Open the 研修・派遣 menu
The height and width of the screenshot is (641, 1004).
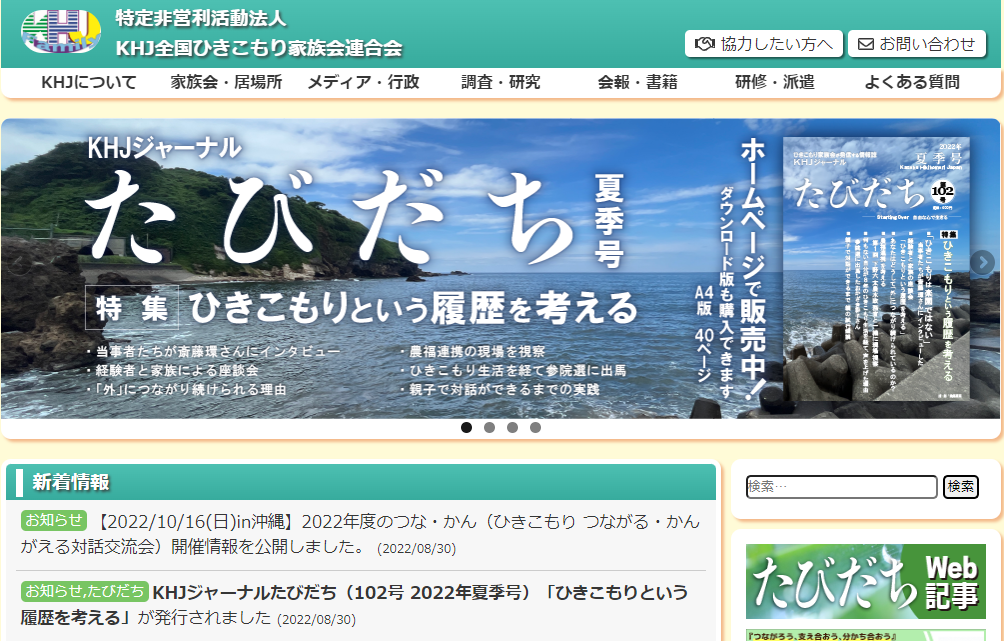tap(775, 82)
